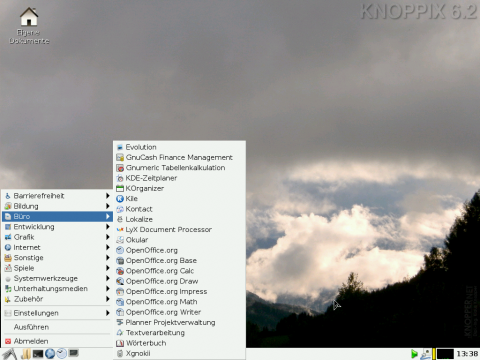Click the OpenOffice.org Impress icon

tap(120, 292)
